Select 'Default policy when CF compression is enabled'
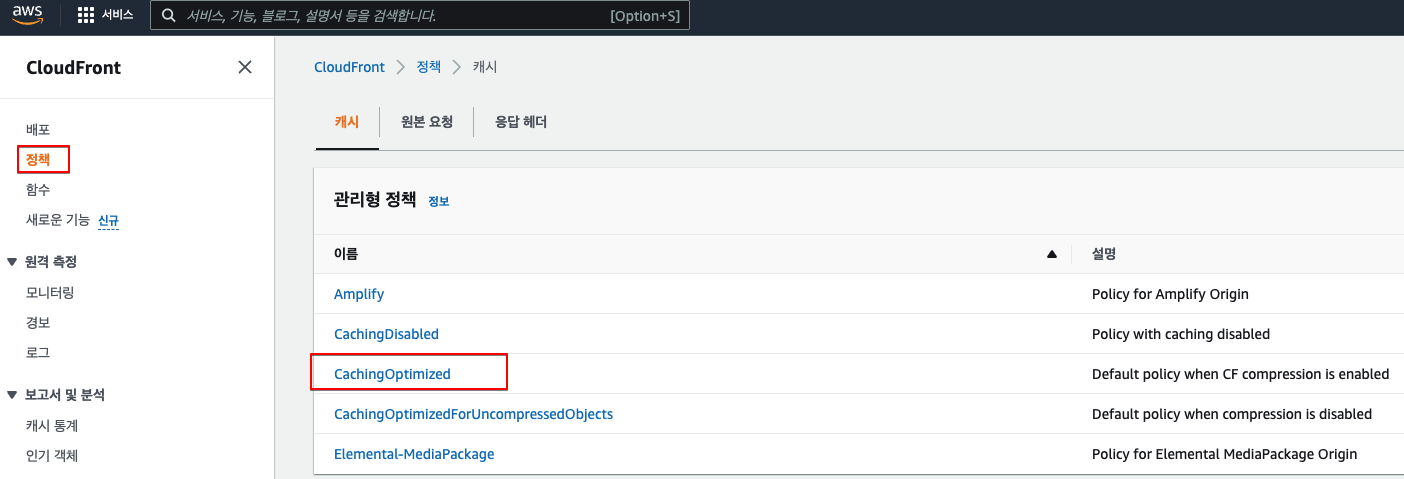The height and width of the screenshot is (479, 1404). pos(1240,374)
